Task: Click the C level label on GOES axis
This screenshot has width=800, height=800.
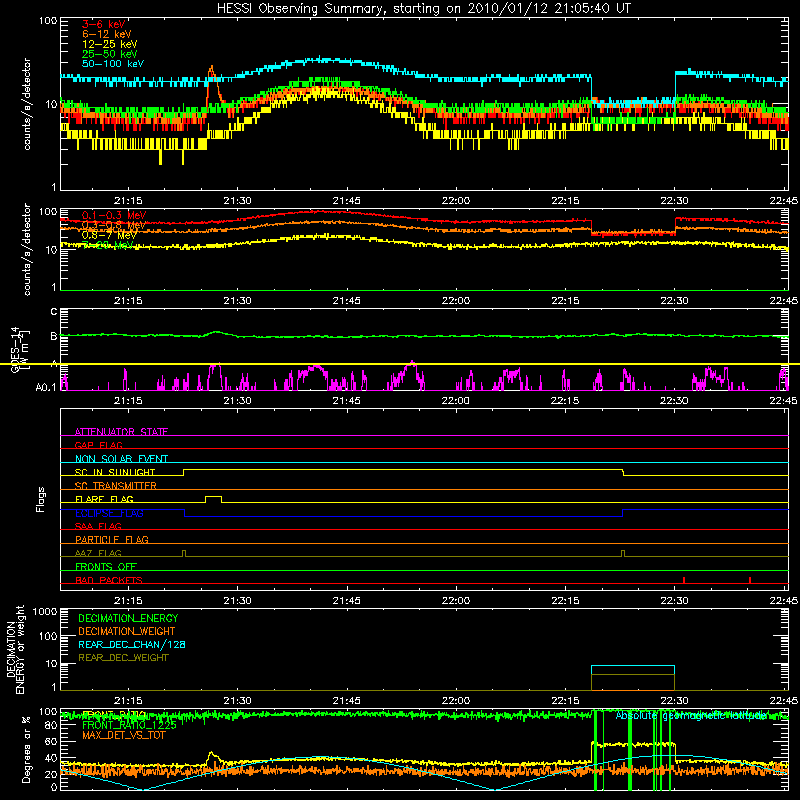Action: [x=54, y=312]
